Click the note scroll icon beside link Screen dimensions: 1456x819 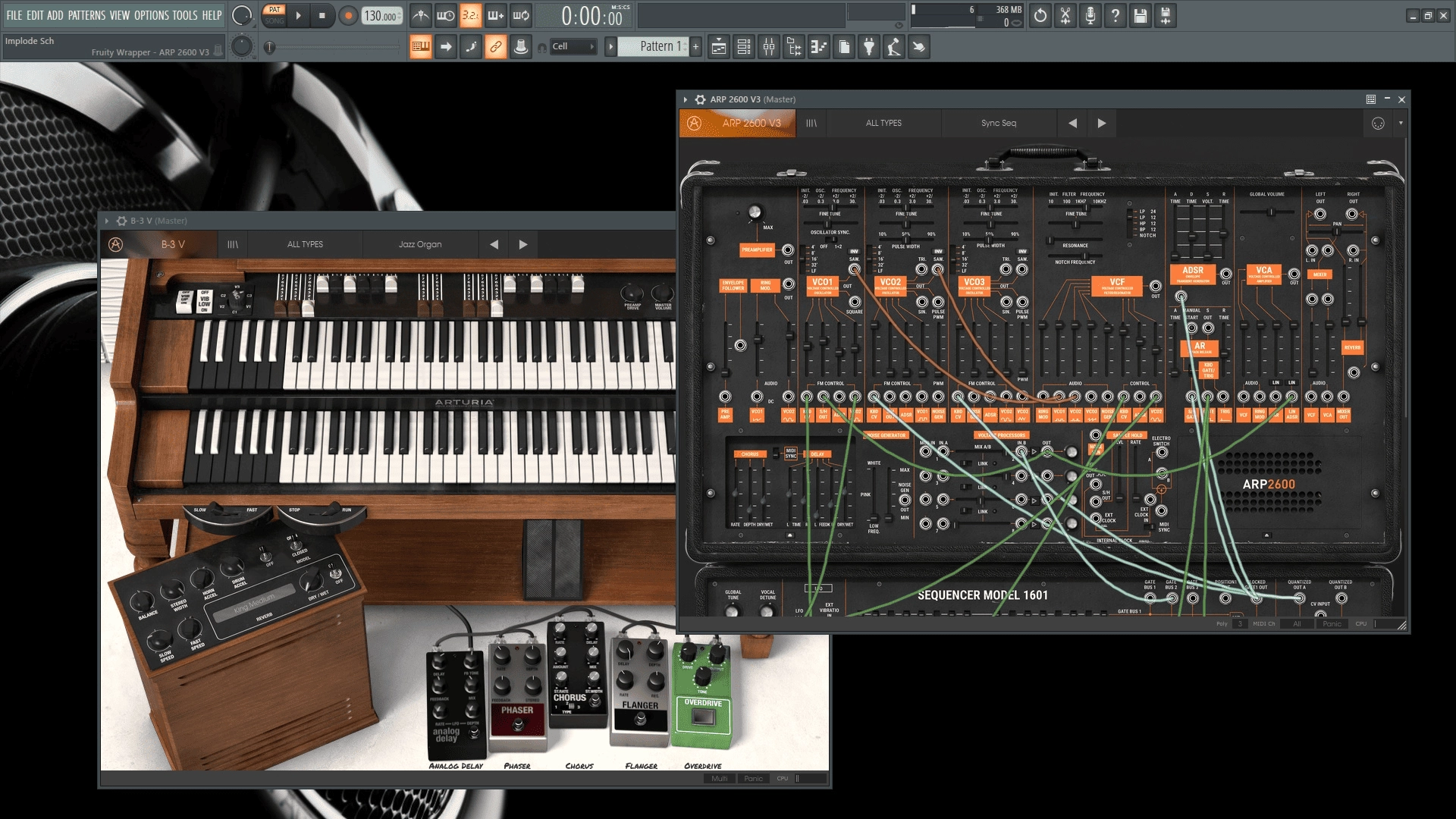(x=471, y=47)
